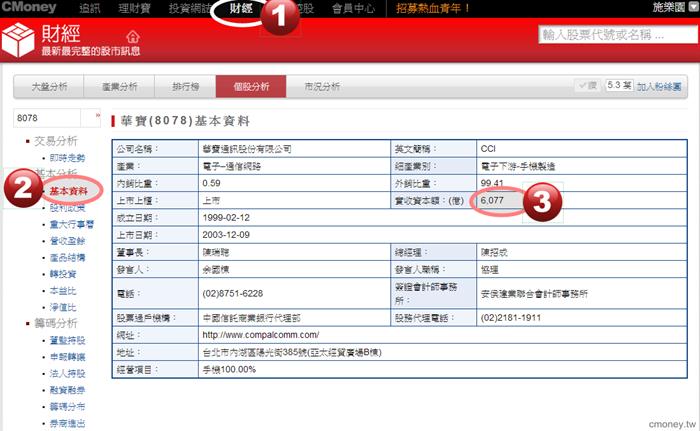Image resolution: width=700 pixels, height=431 pixels.
Task: Open 申報轉讓 in the sidebar
Action: click(x=67, y=357)
